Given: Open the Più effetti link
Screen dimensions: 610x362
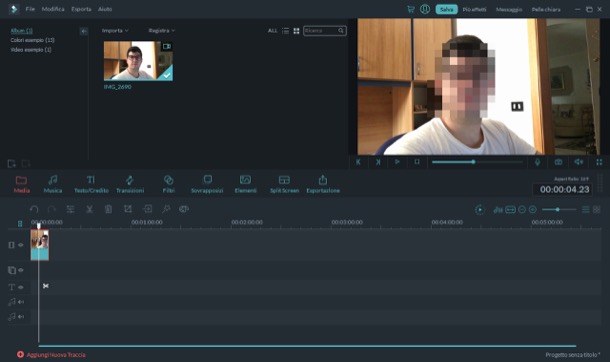Looking at the screenshot, I should coord(474,9).
